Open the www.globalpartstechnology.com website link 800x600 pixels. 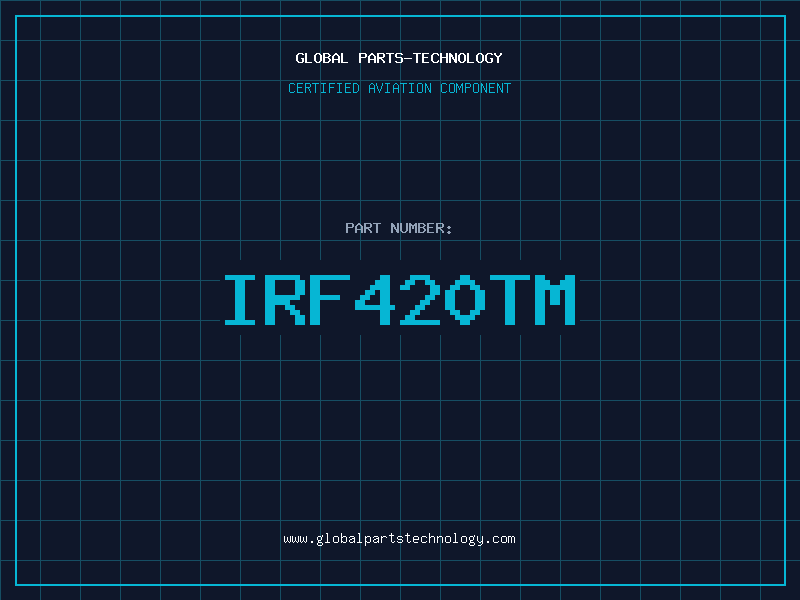(x=399, y=539)
